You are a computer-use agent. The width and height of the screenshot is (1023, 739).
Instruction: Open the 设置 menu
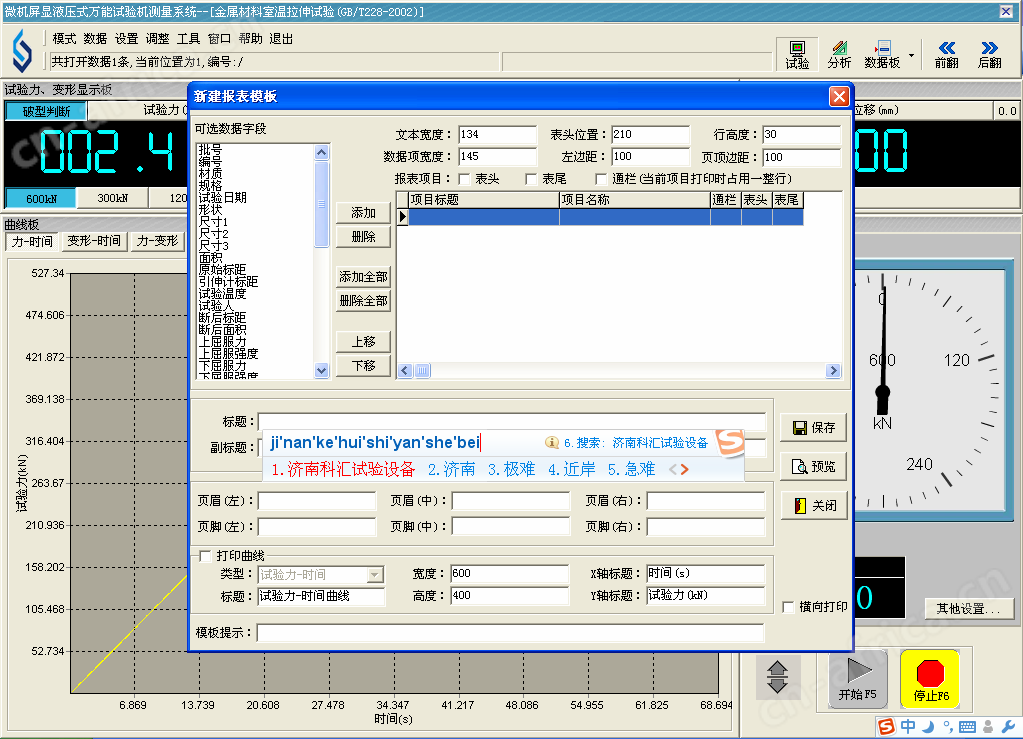click(x=127, y=39)
